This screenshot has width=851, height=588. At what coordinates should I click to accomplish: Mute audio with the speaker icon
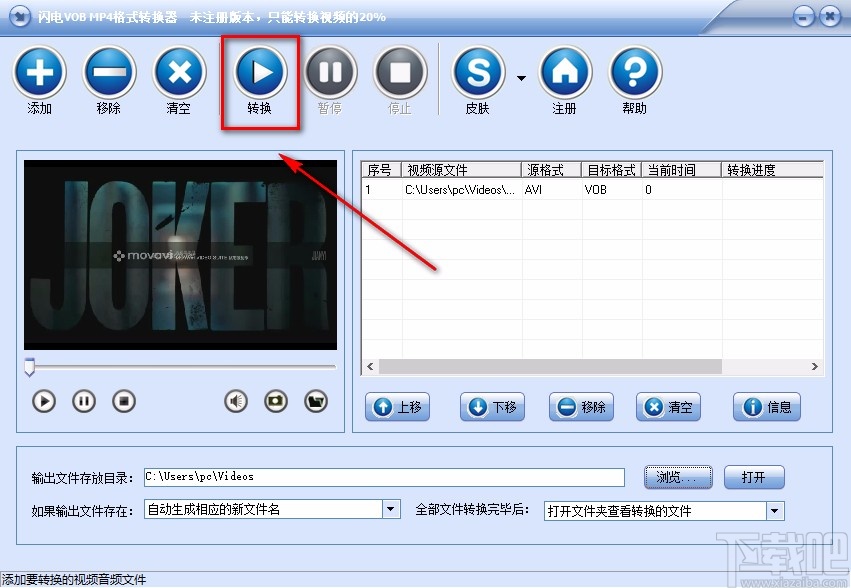click(x=234, y=401)
